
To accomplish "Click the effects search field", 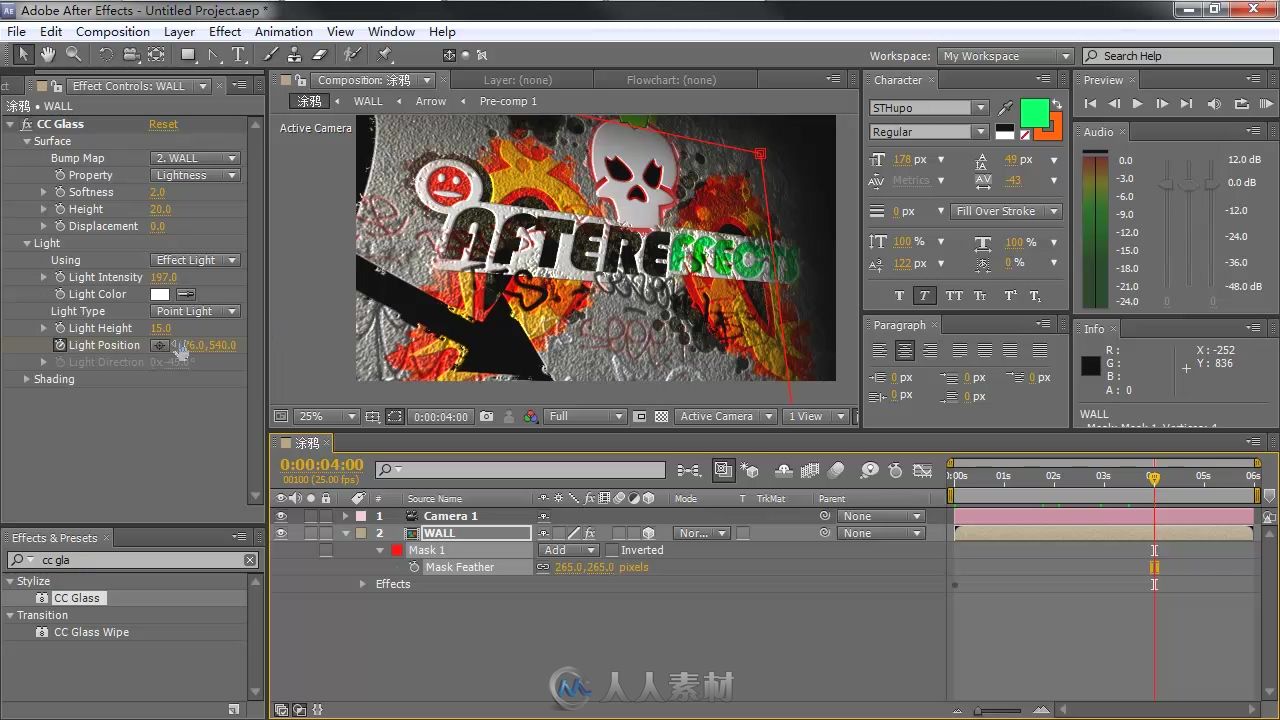I will click(133, 560).
